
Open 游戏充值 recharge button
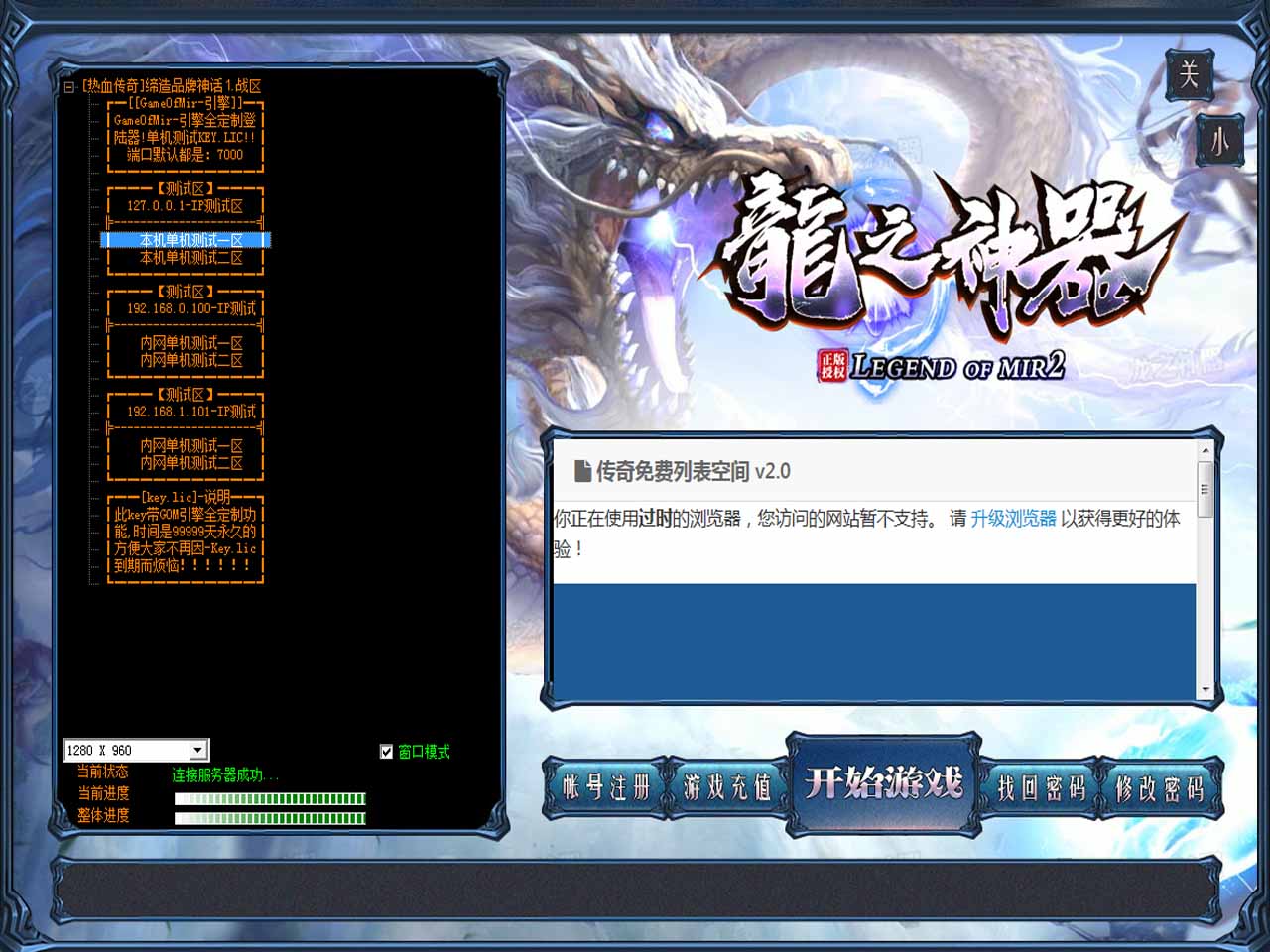pyautogui.click(x=727, y=787)
